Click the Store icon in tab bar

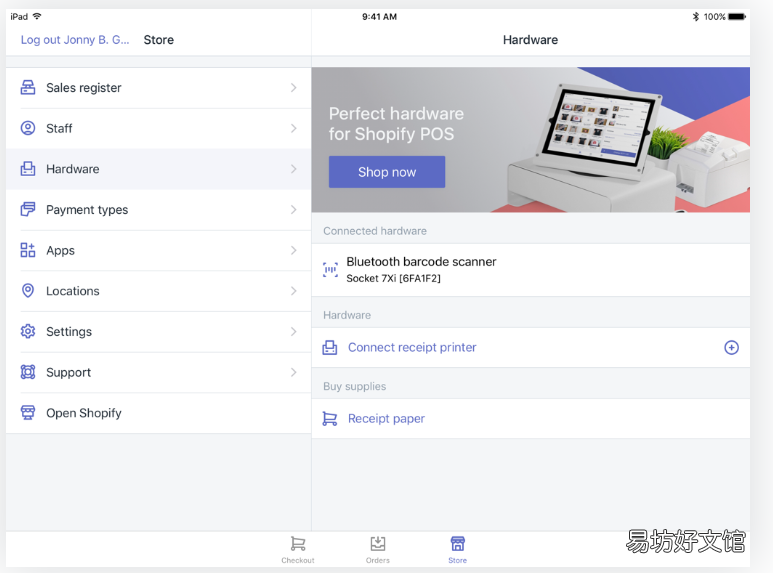click(457, 544)
